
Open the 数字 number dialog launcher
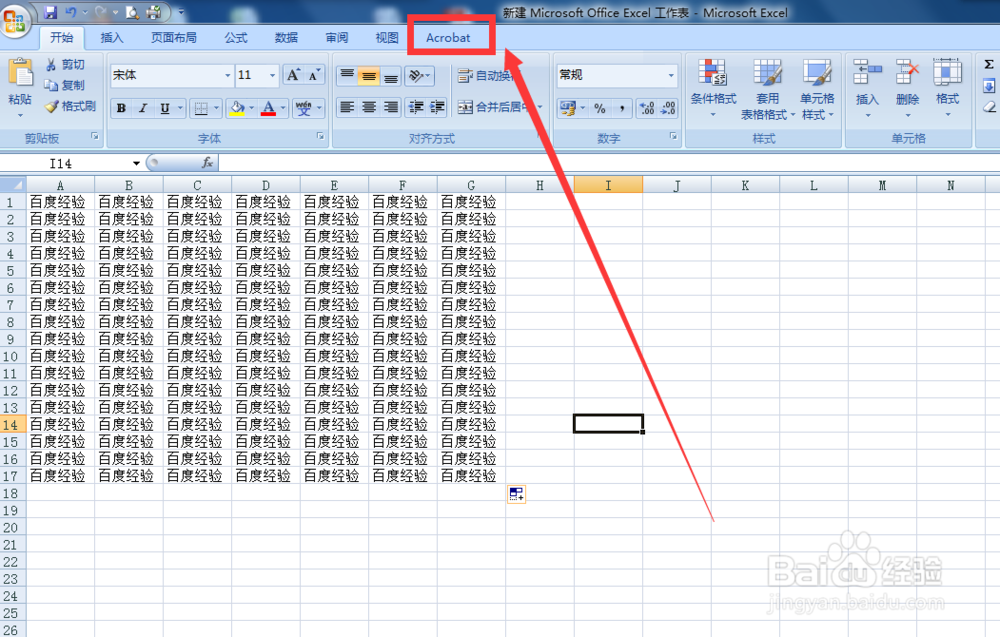[x=673, y=136]
